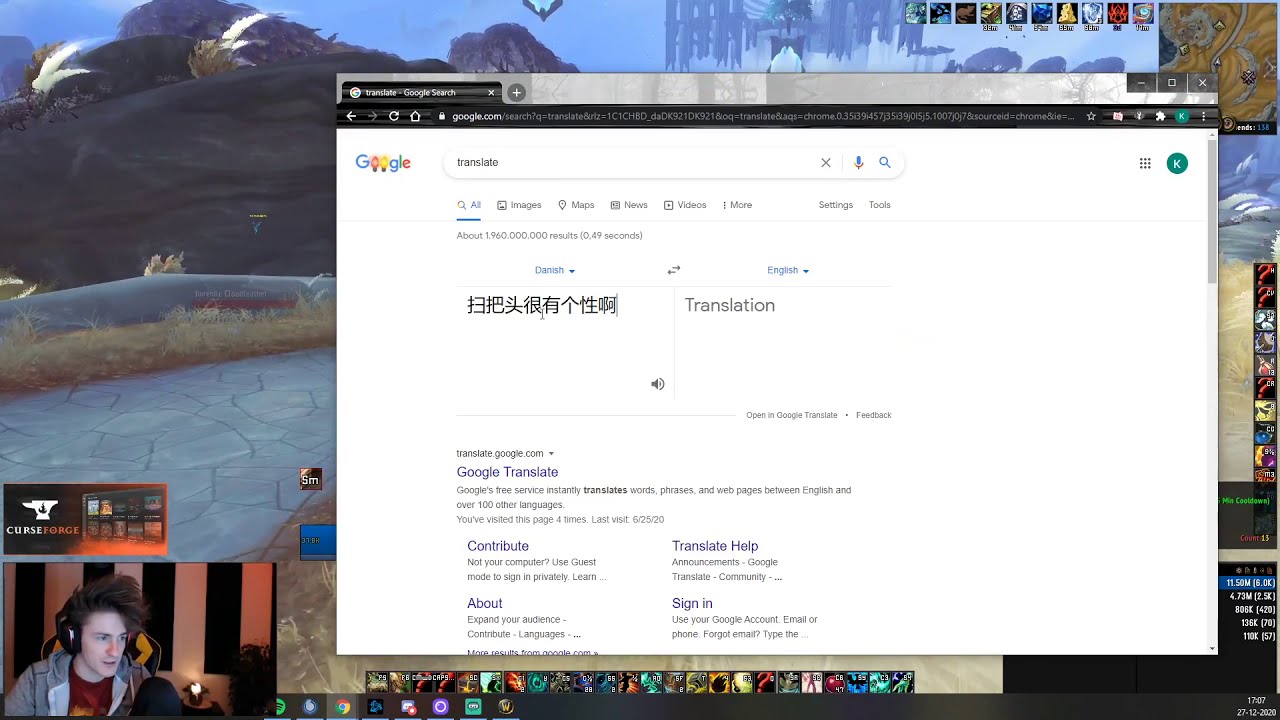Screen dimensions: 1280x720
Task: Open Google account K avatar
Action: (1177, 163)
